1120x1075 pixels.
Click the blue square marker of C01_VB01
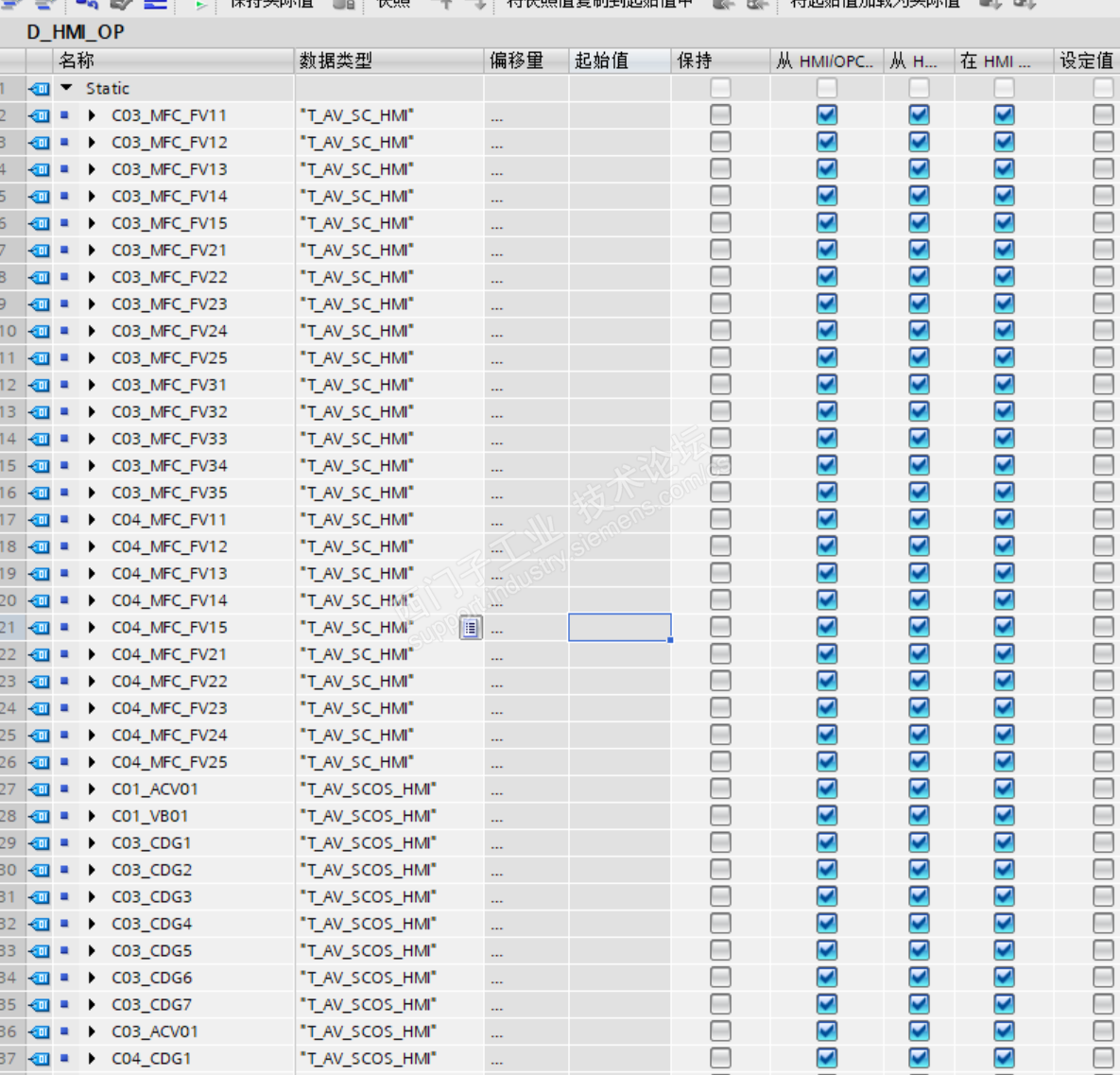[64, 816]
